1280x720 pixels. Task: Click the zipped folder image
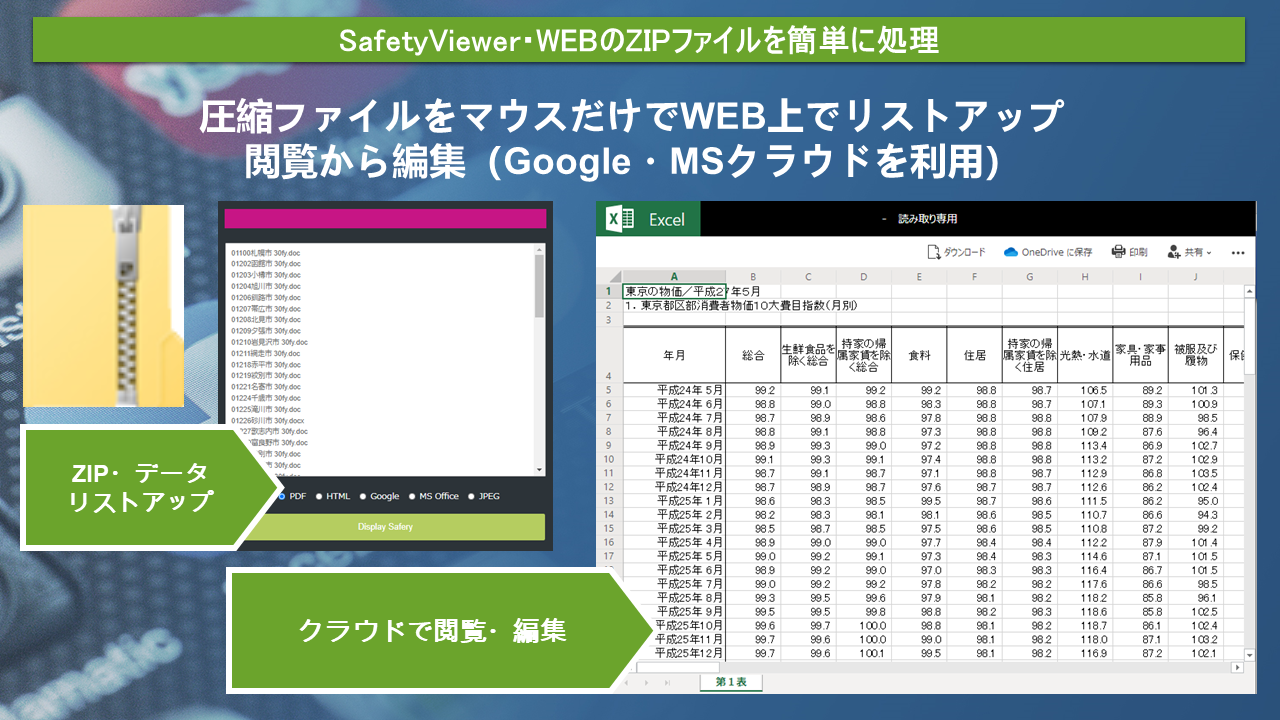[x=103, y=306]
